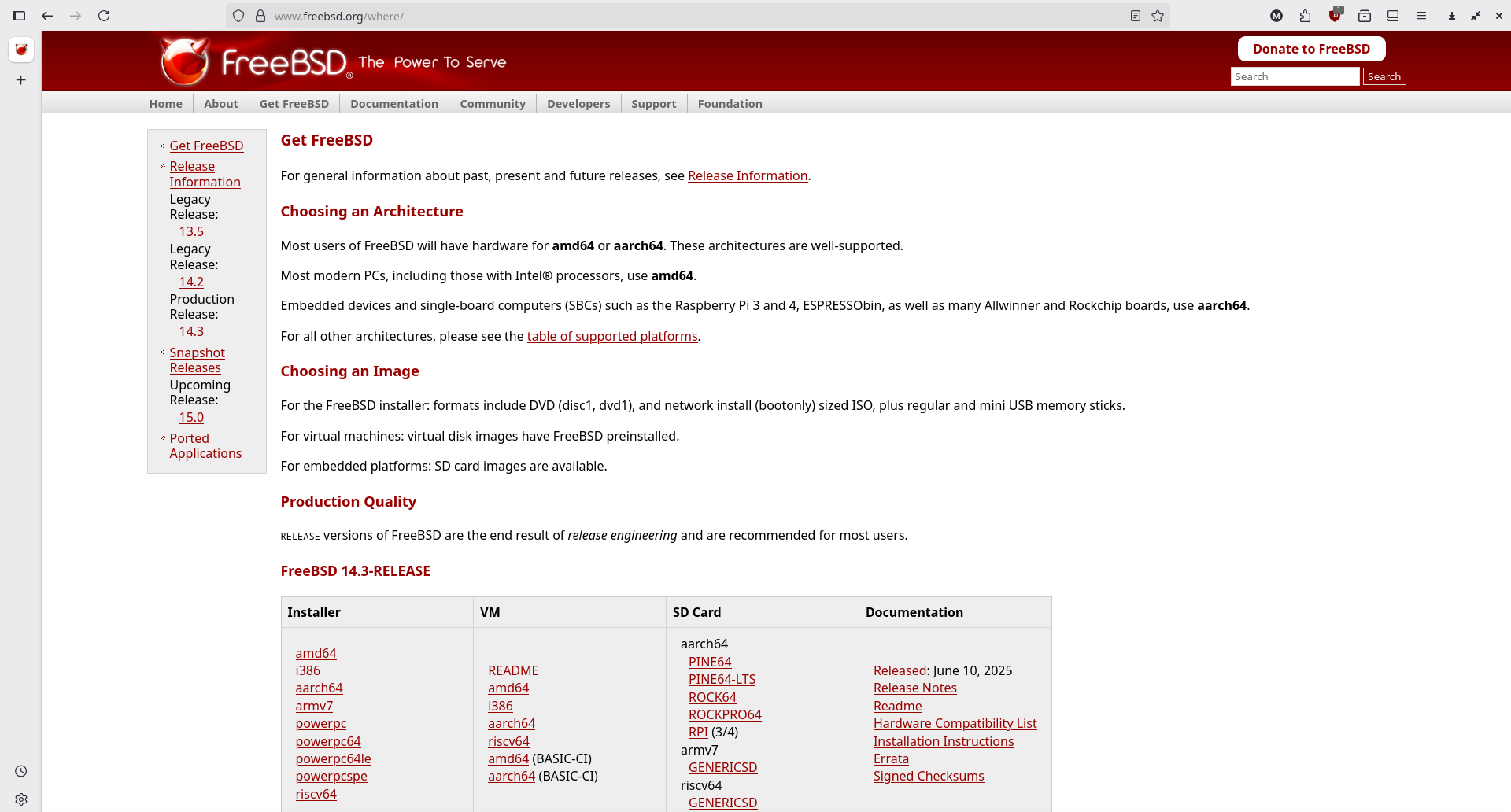Viewport: 1511px width, 812px height.
Task: Click the FreeBSD tab favicon in sidebar
Action: click(x=21, y=50)
